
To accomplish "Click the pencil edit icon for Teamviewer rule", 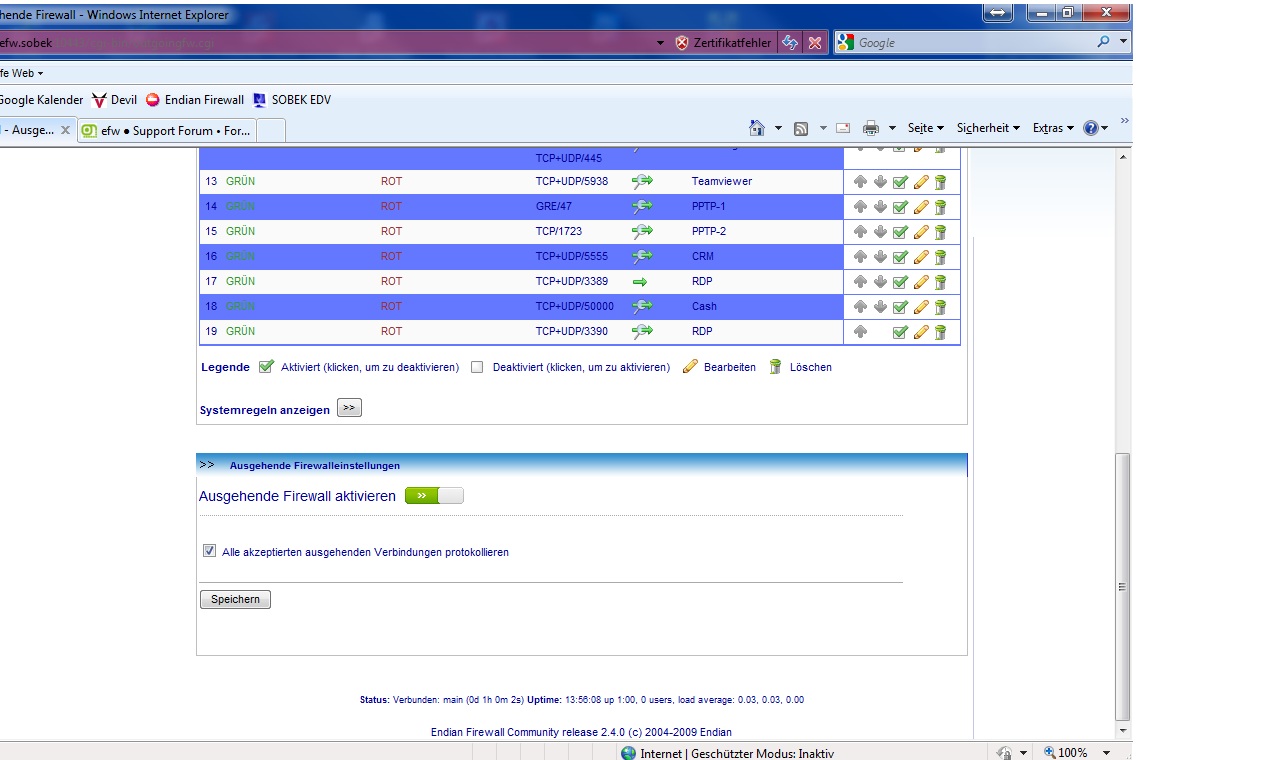I will pos(921,182).
